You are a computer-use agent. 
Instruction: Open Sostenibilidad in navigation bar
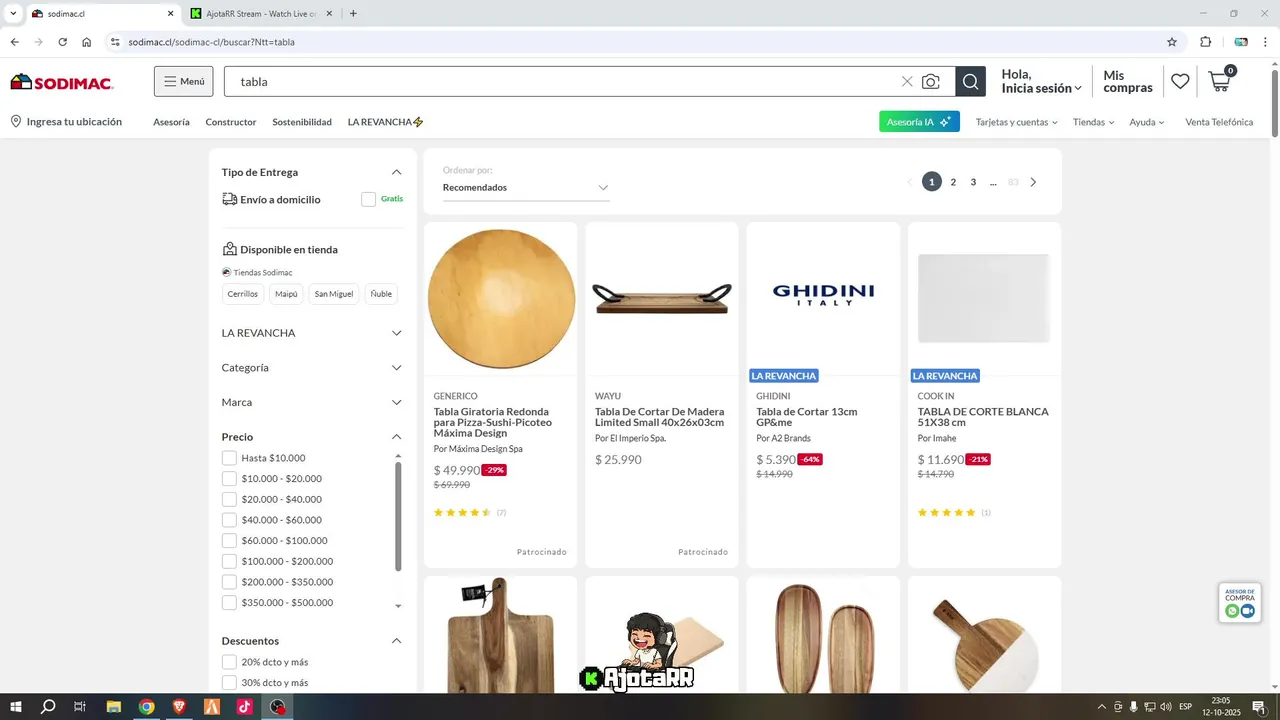coord(302,122)
